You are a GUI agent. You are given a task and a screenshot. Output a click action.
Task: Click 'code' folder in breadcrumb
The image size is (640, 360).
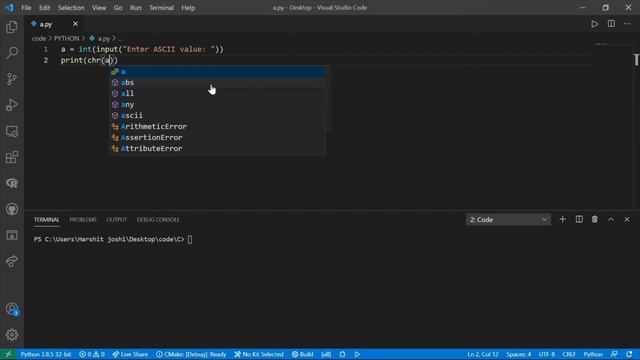click(x=39, y=38)
